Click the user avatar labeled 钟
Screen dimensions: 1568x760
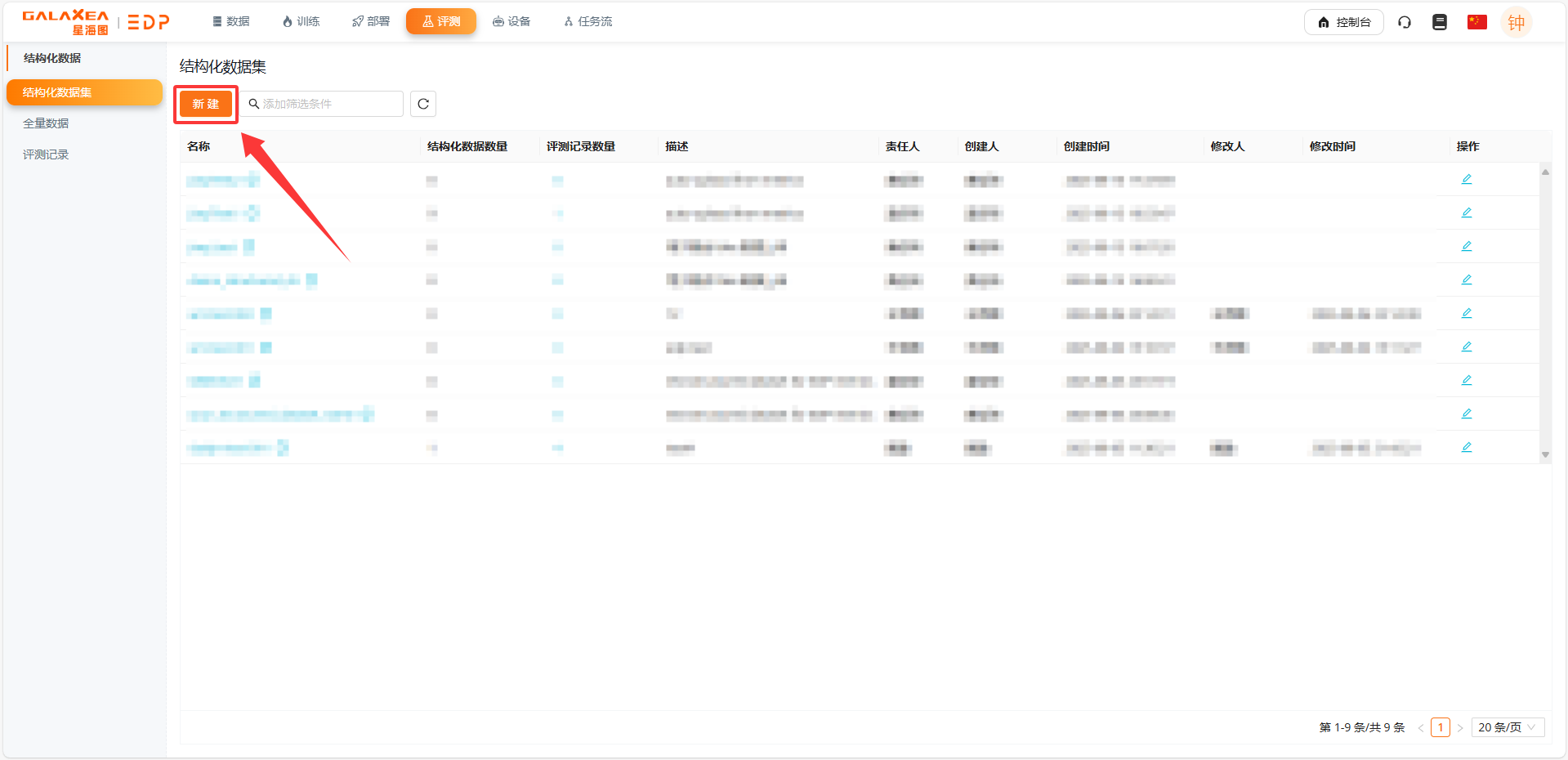pyautogui.click(x=1516, y=23)
